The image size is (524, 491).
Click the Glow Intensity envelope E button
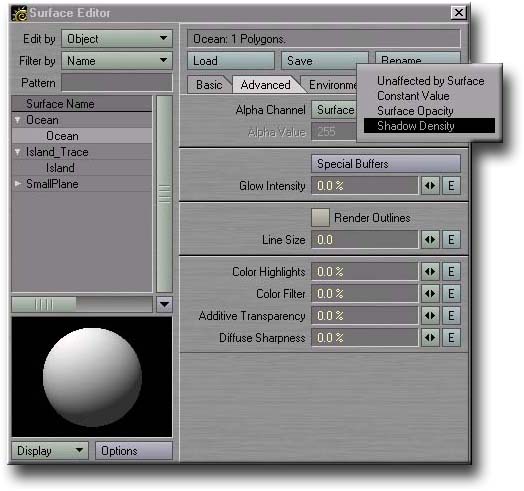click(451, 186)
